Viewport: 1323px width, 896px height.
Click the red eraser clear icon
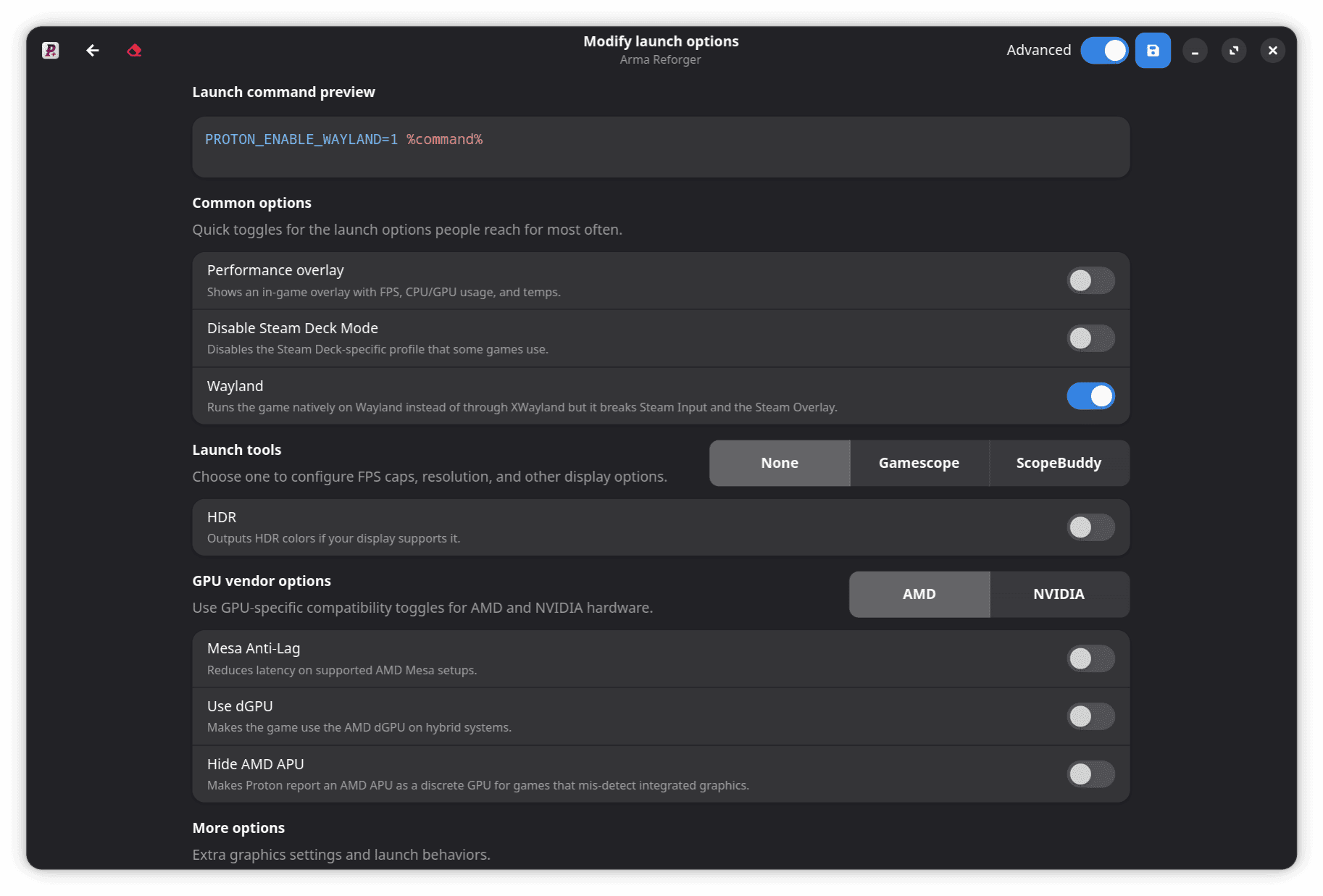(x=135, y=50)
